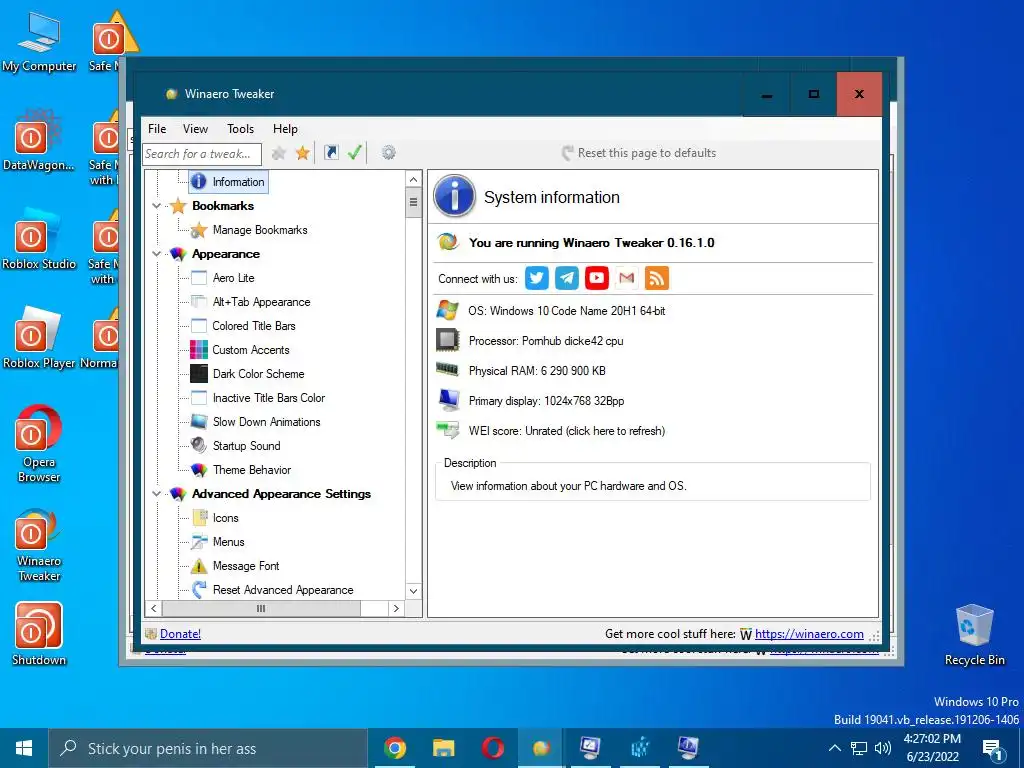Click tree horizontal scroll right arrow
The image size is (1024, 768).
coord(396,608)
